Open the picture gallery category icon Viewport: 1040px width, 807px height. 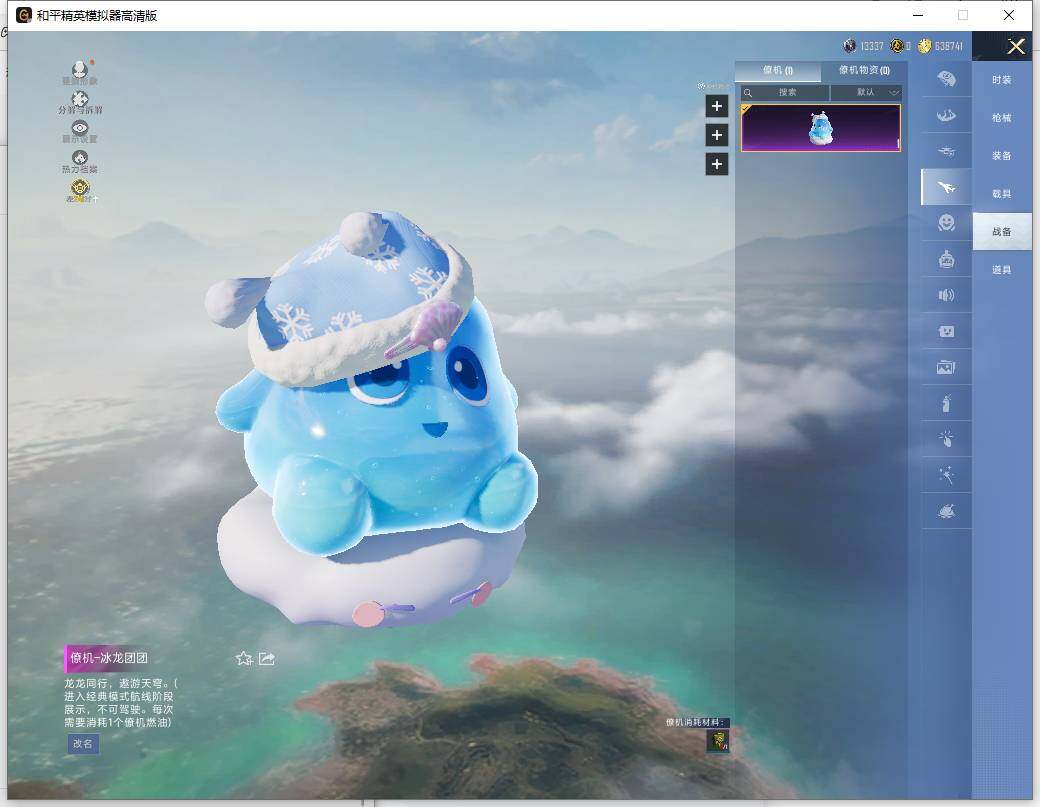point(946,367)
